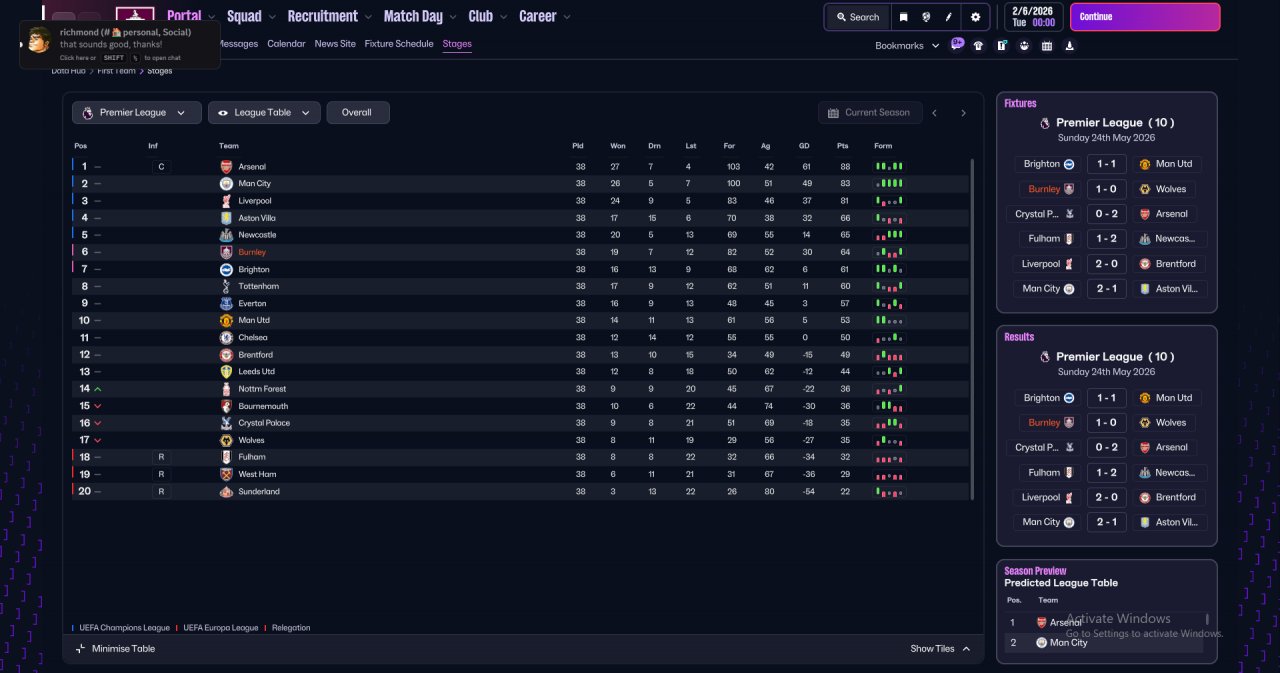Screen dimensions: 1280x673
Task: Click the C champions marker on Arsenal's row
Action: coord(161,167)
